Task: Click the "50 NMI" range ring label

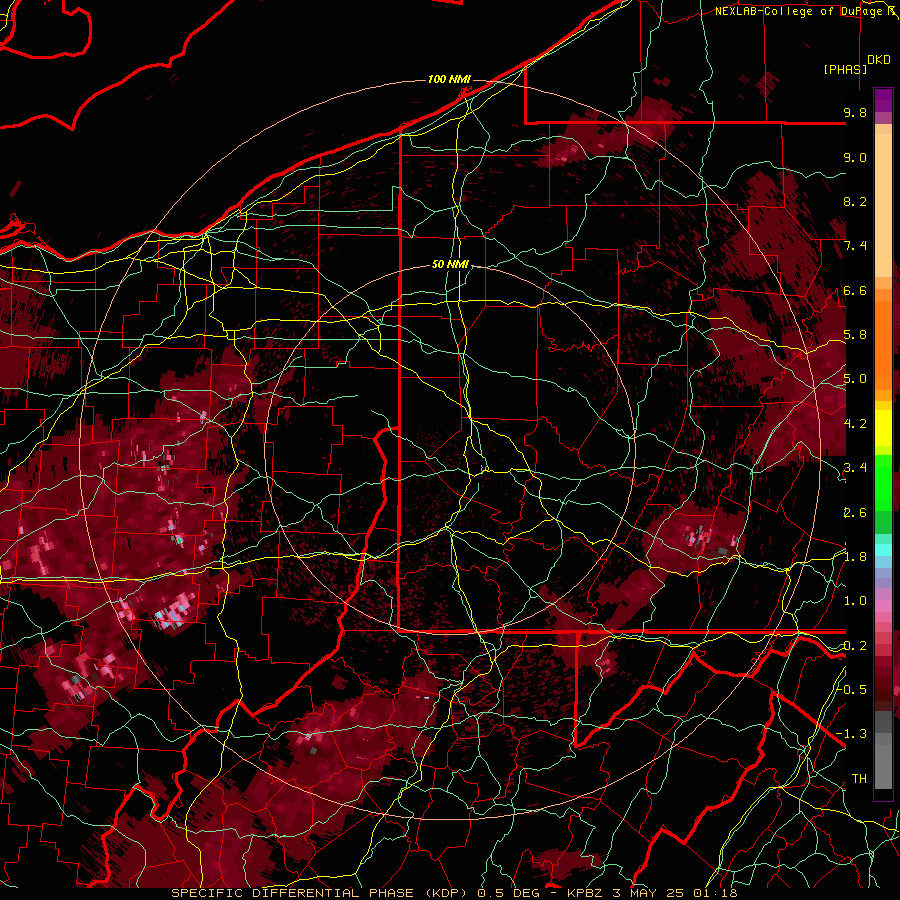Action: click(451, 265)
